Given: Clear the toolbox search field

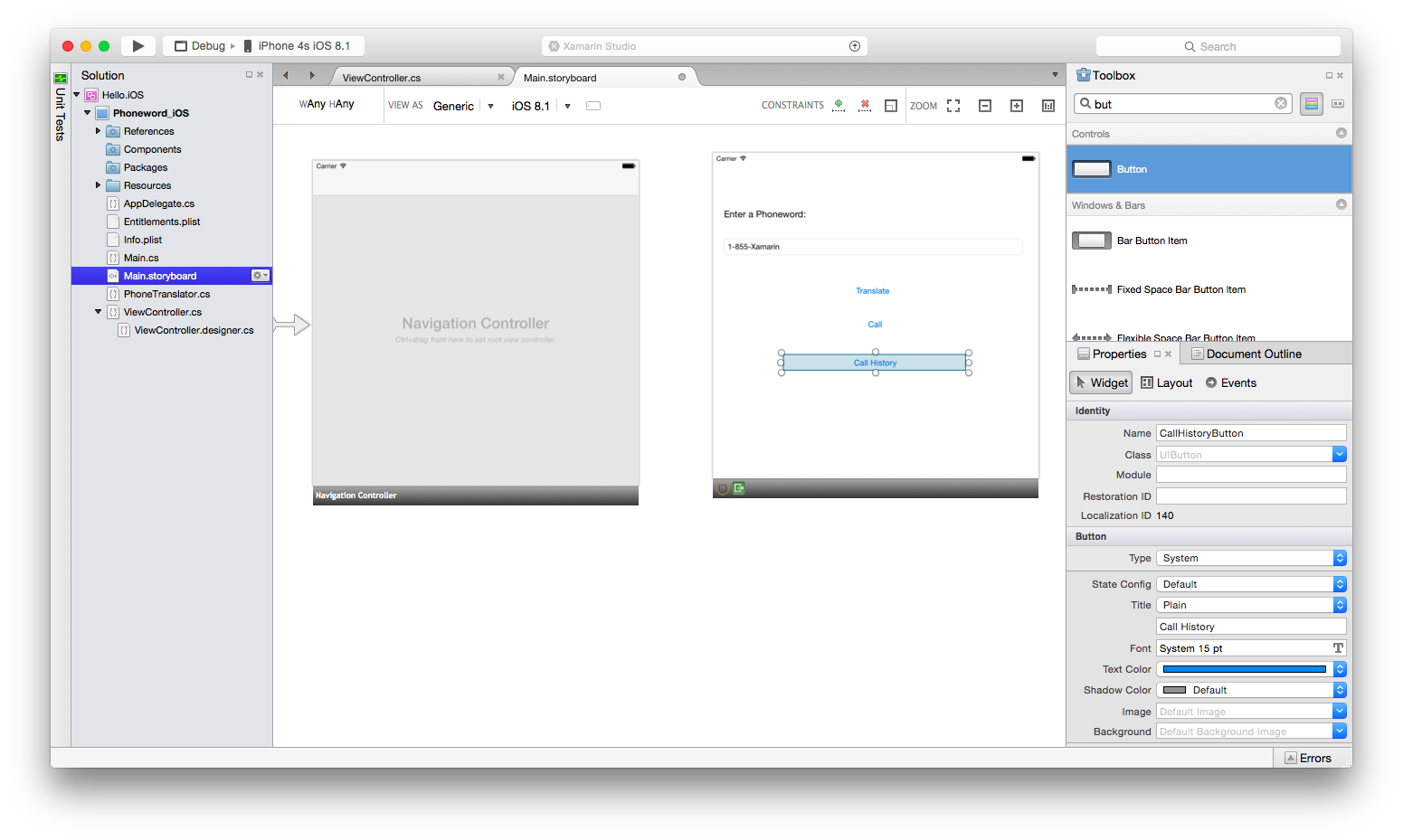Looking at the screenshot, I should [1281, 104].
